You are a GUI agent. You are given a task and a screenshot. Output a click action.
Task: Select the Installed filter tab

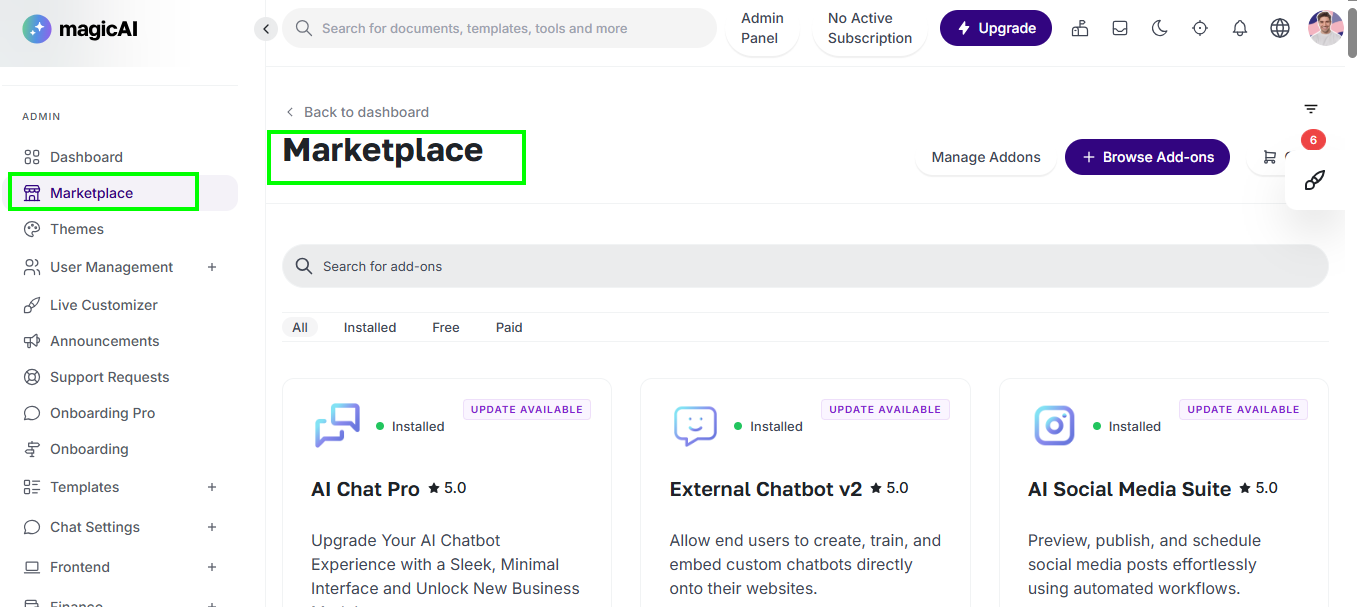tap(370, 327)
